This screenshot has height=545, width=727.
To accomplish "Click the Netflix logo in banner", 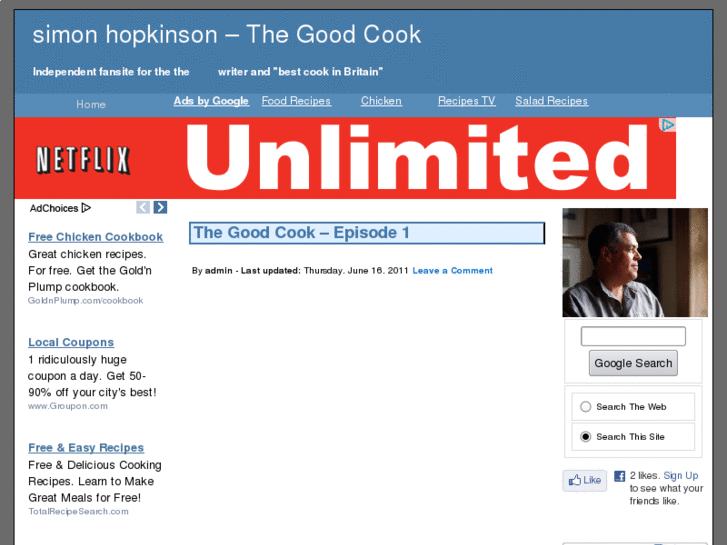I will click(x=83, y=160).
